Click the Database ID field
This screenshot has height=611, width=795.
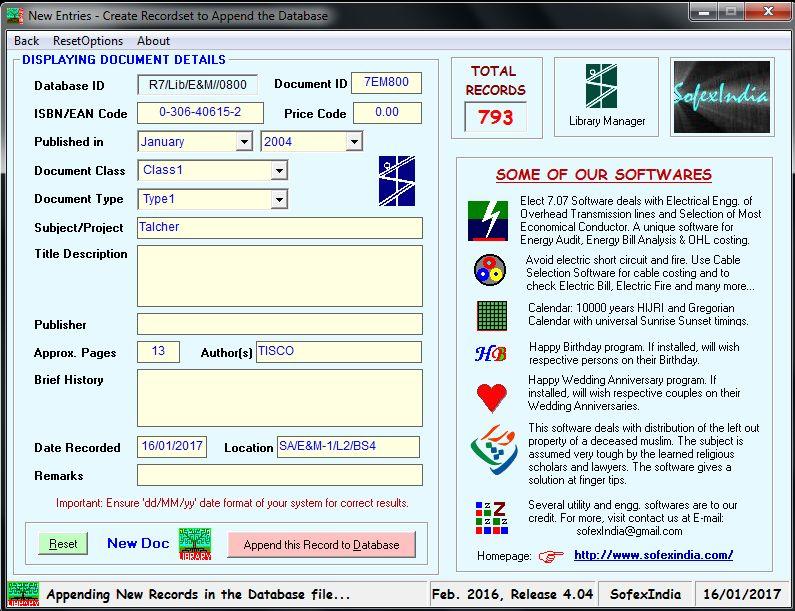pos(197,85)
